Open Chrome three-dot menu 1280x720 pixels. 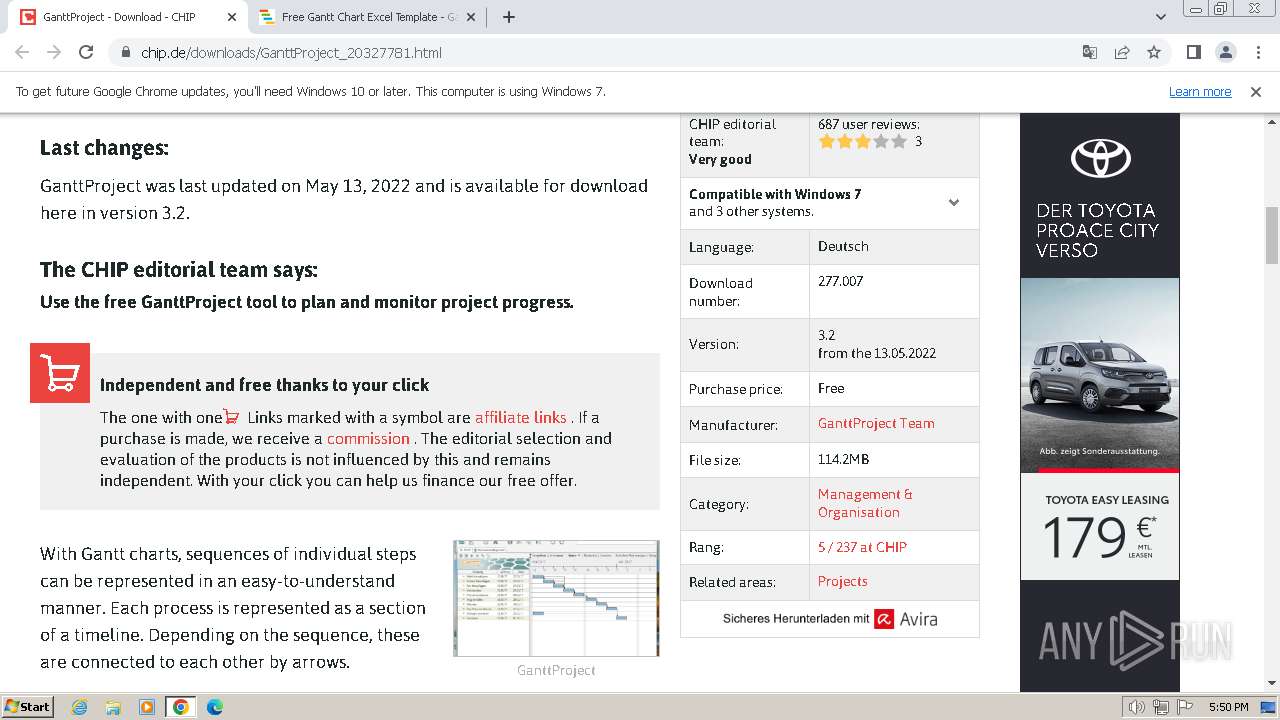1257,52
